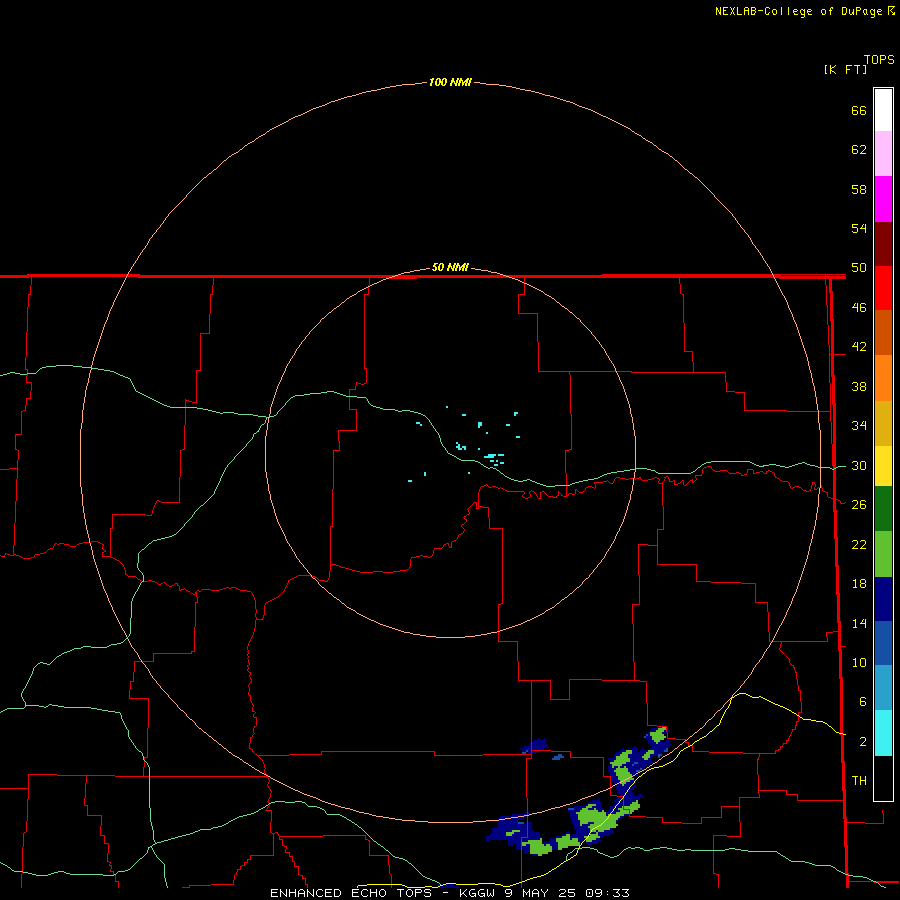Viewport: 900px width, 900px height.
Task: Click the bright red legend swatch
Action: click(x=883, y=288)
